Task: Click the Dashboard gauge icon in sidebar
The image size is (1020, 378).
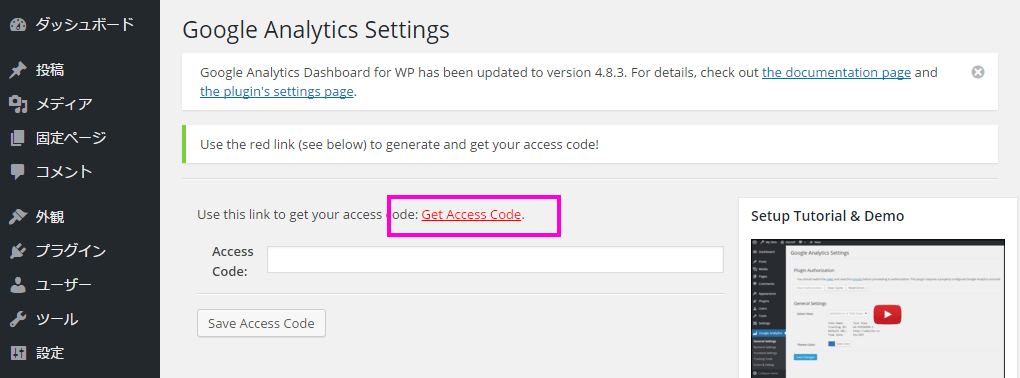Action: point(18,25)
